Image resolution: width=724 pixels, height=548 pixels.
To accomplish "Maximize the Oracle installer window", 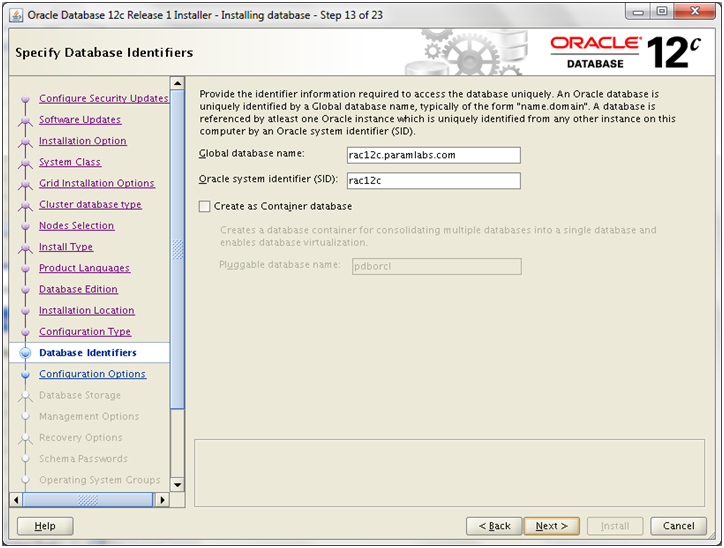I will pyautogui.click(x=662, y=12).
